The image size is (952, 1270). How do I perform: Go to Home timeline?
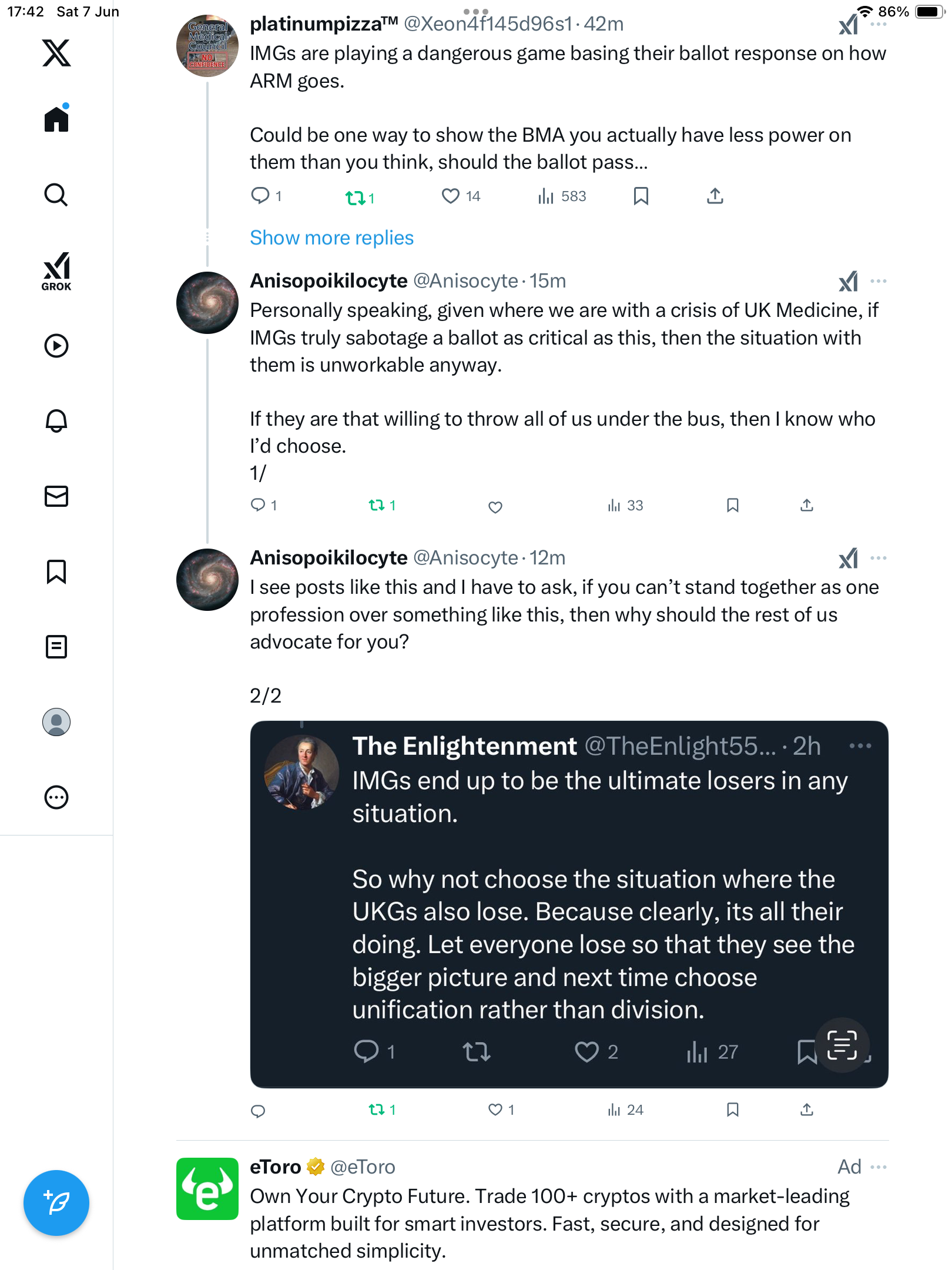point(56,119)
